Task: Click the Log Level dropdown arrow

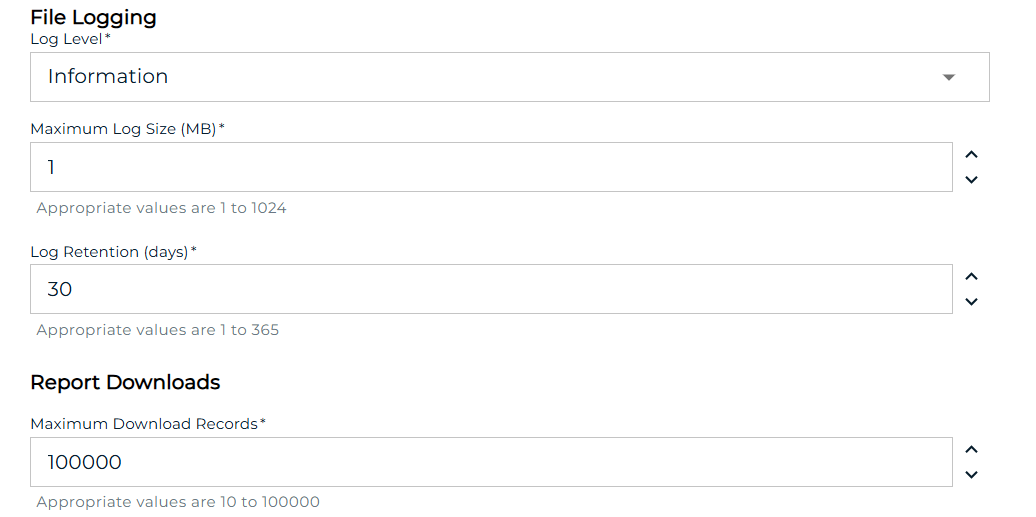Action: coord(949,78)
